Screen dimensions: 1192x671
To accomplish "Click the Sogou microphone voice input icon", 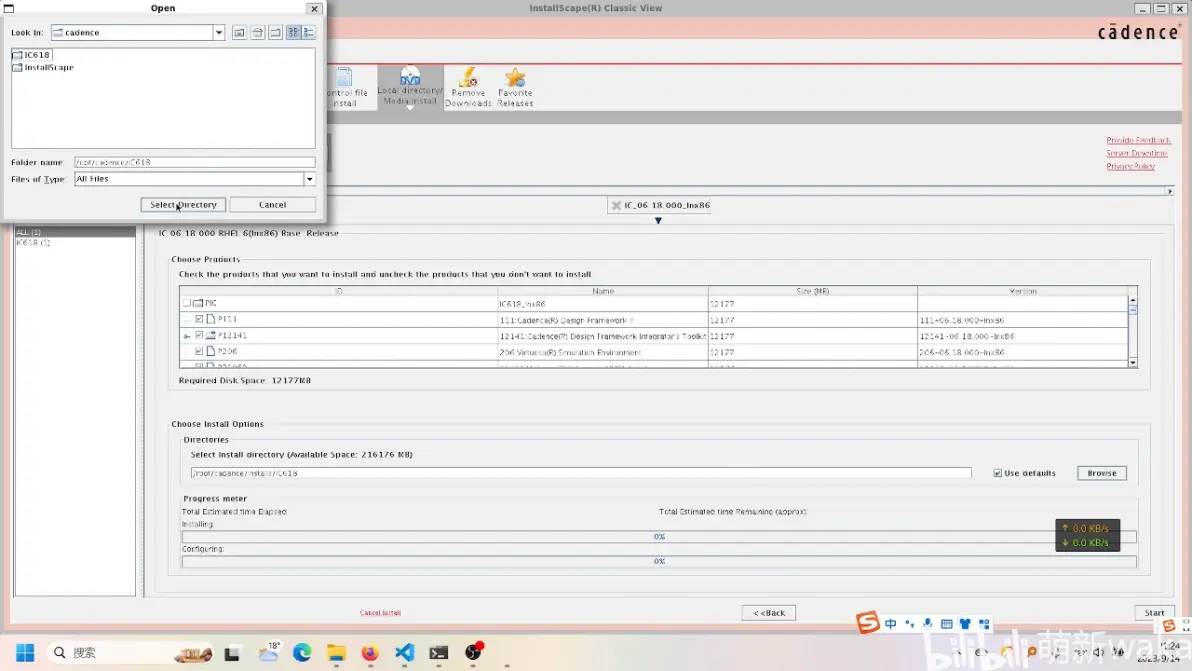I will tap(927, 624).
